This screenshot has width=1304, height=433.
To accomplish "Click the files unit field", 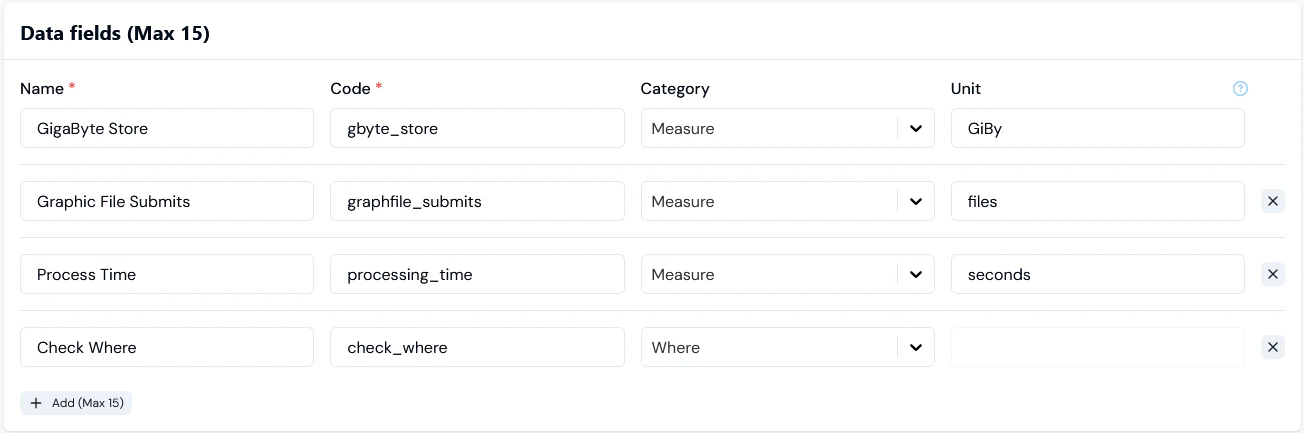I will coord(1097,201).
